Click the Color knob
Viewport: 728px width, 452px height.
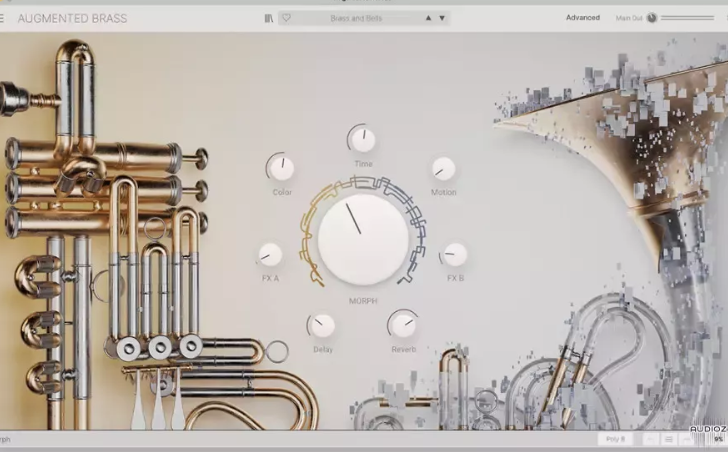[282, 168]
